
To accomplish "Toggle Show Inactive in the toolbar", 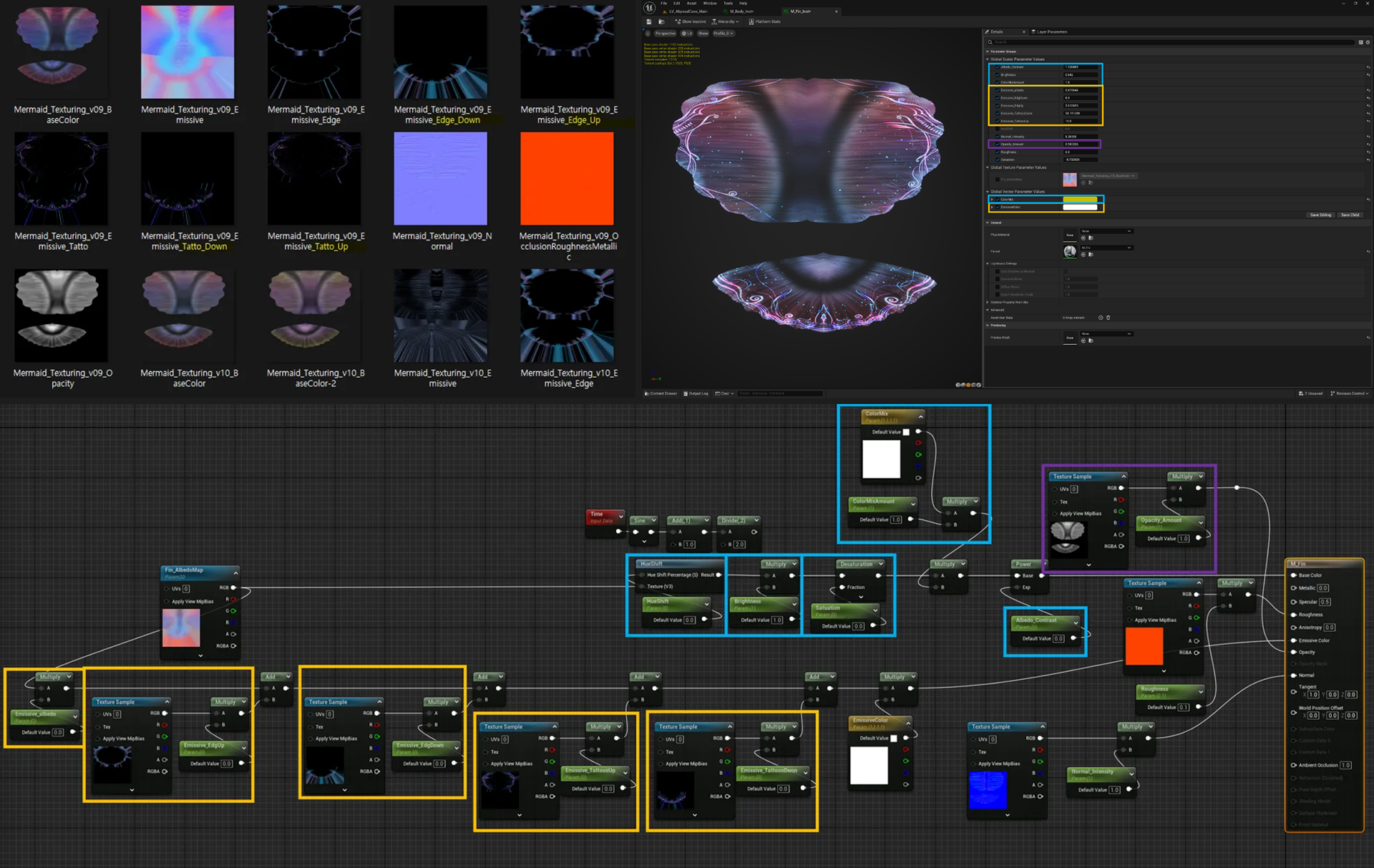I will [x=691, y=21].
